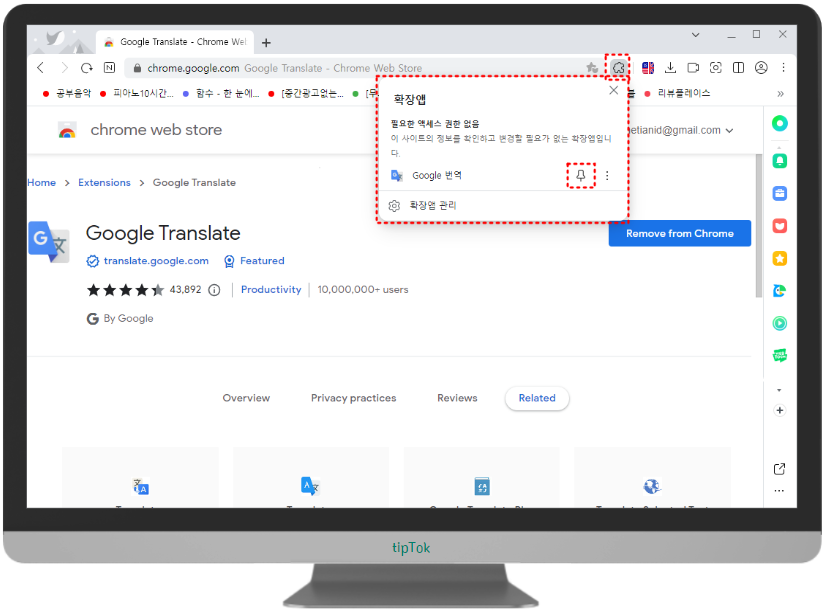Click Remove from Chrome button
826x610 pixels.
pyautogui.click(x=680, y=233)
